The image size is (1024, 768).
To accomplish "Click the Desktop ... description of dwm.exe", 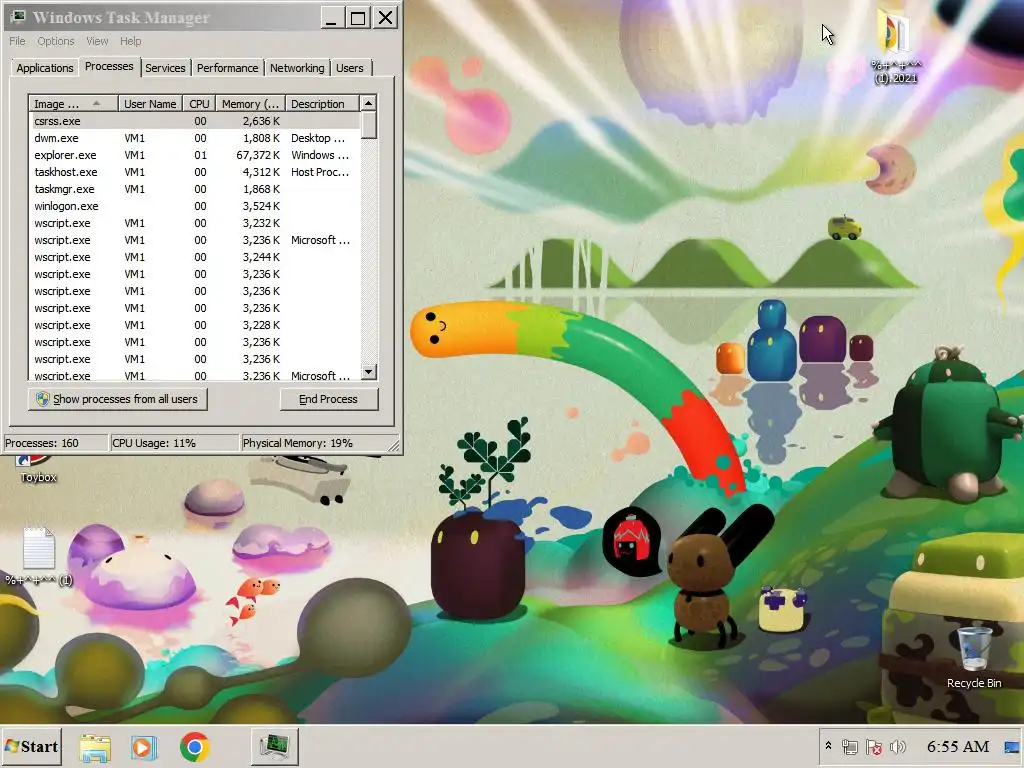I will pyautogui.click(x=318, y=138).
